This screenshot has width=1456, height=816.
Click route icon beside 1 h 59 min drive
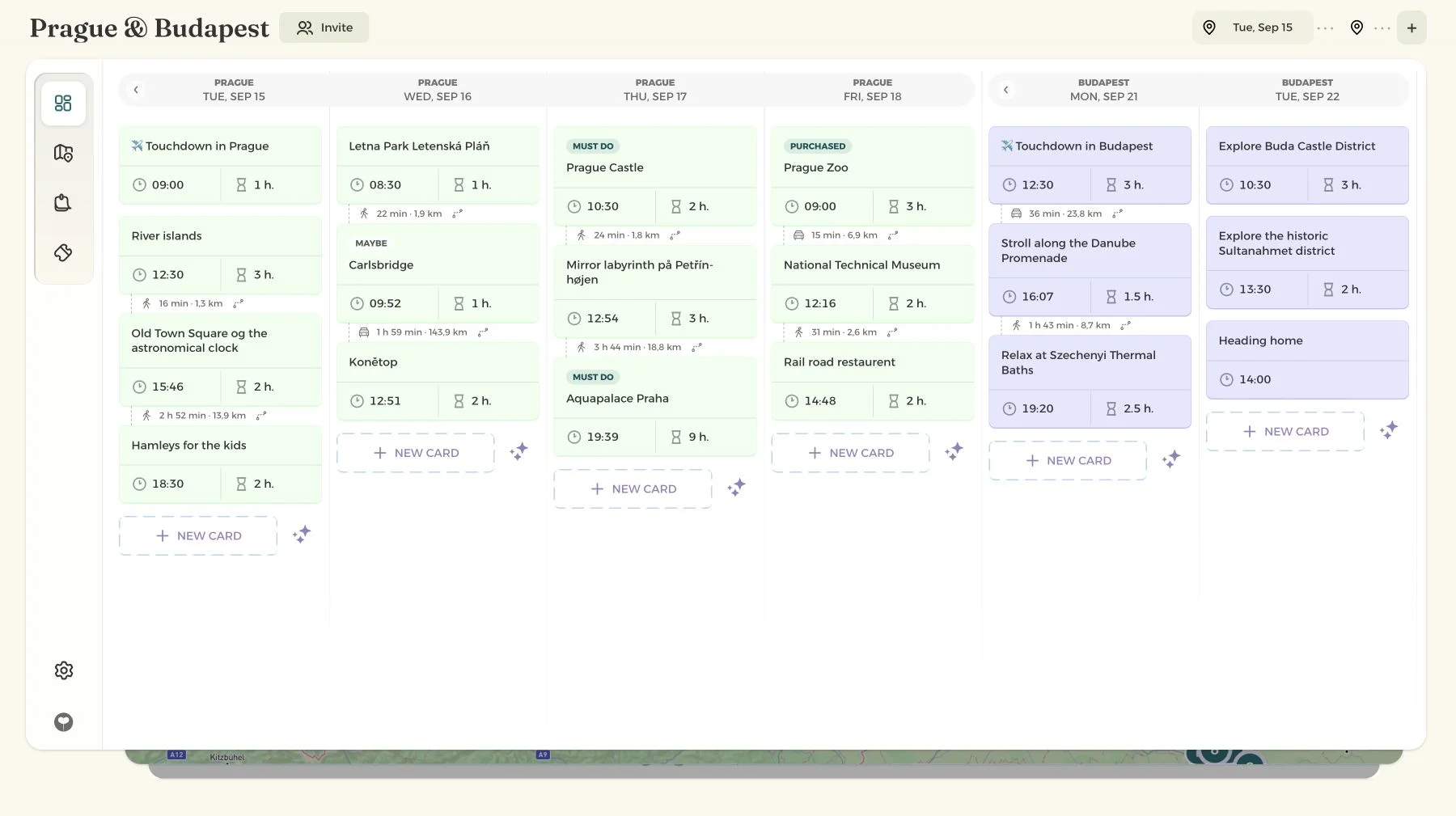coord(483,332)
